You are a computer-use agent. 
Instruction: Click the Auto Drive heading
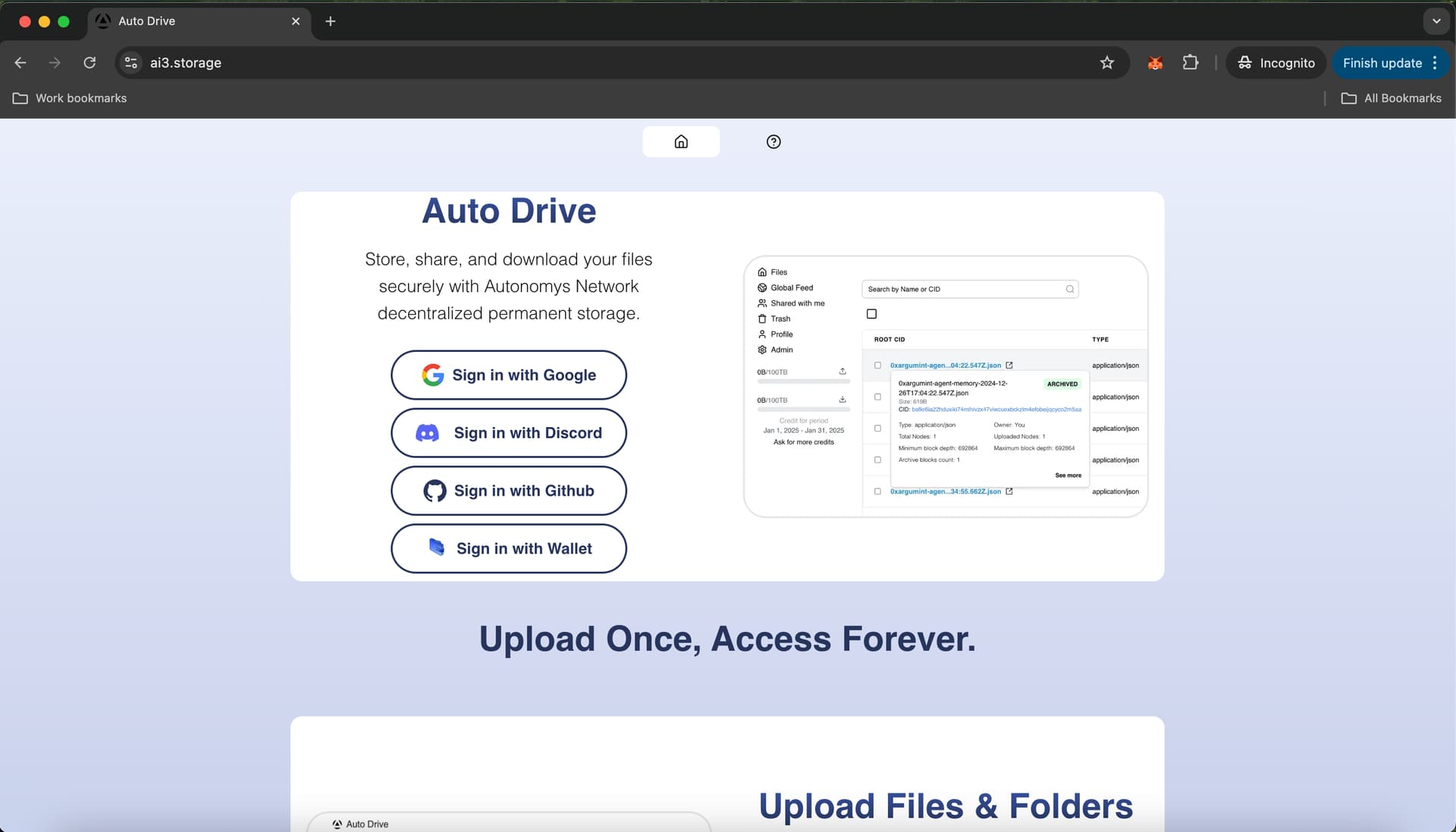(x=509, y=211)
